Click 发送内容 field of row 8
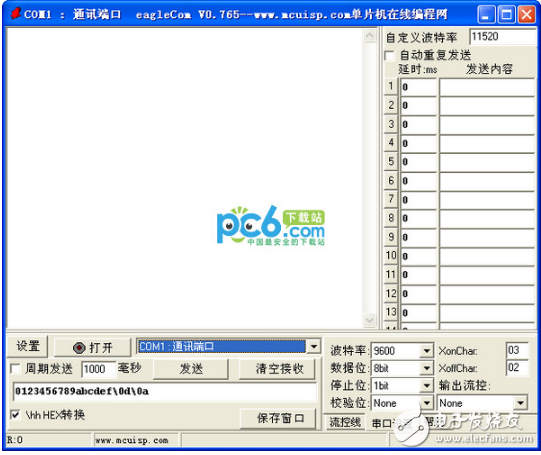 coord(487,219)
